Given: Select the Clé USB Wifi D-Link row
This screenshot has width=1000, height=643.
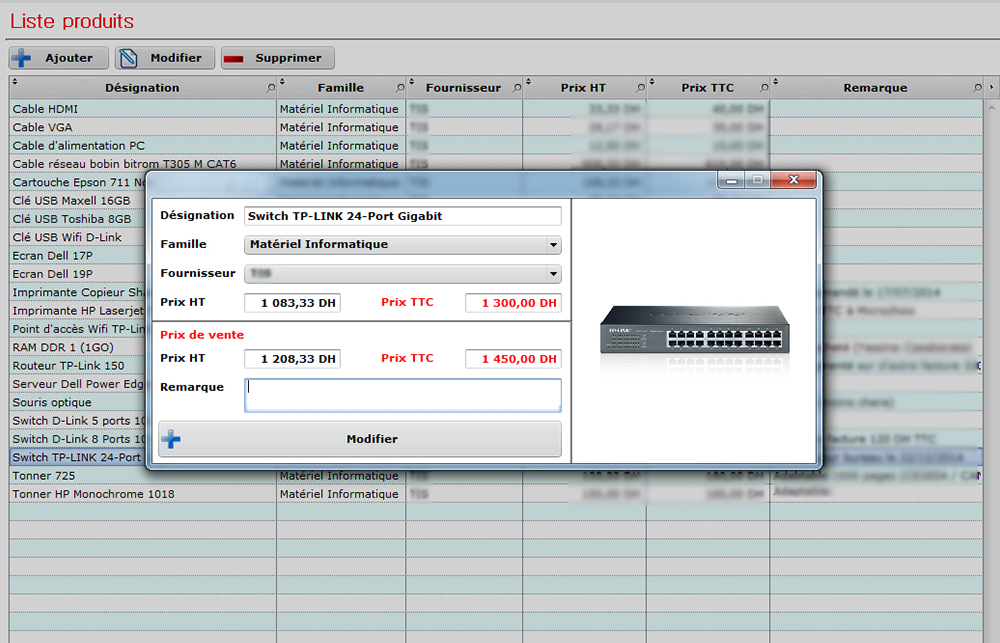Looking at the screenshot, I should pos(78,237).
